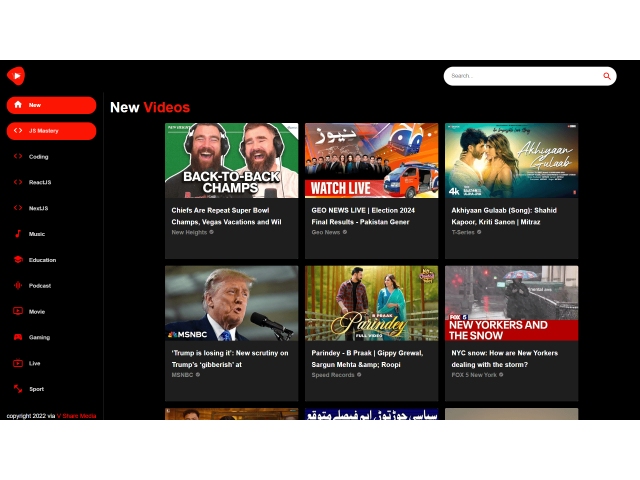Open the Sport dumbbell icon
Image resolution: width=640 pixels, height=480 pixels.
pyautogui.click(x=18, y=389)
